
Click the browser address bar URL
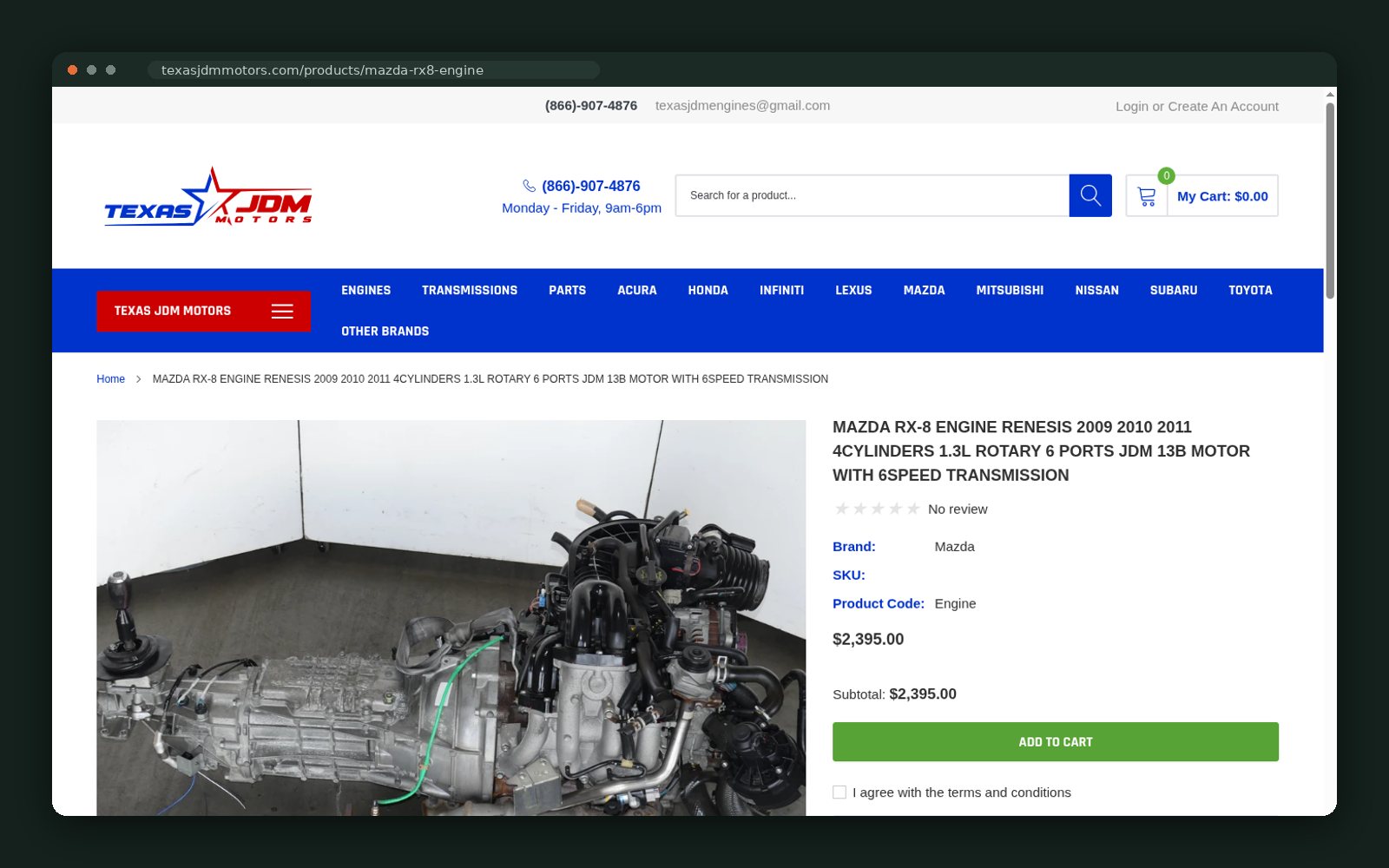(322, 70)
